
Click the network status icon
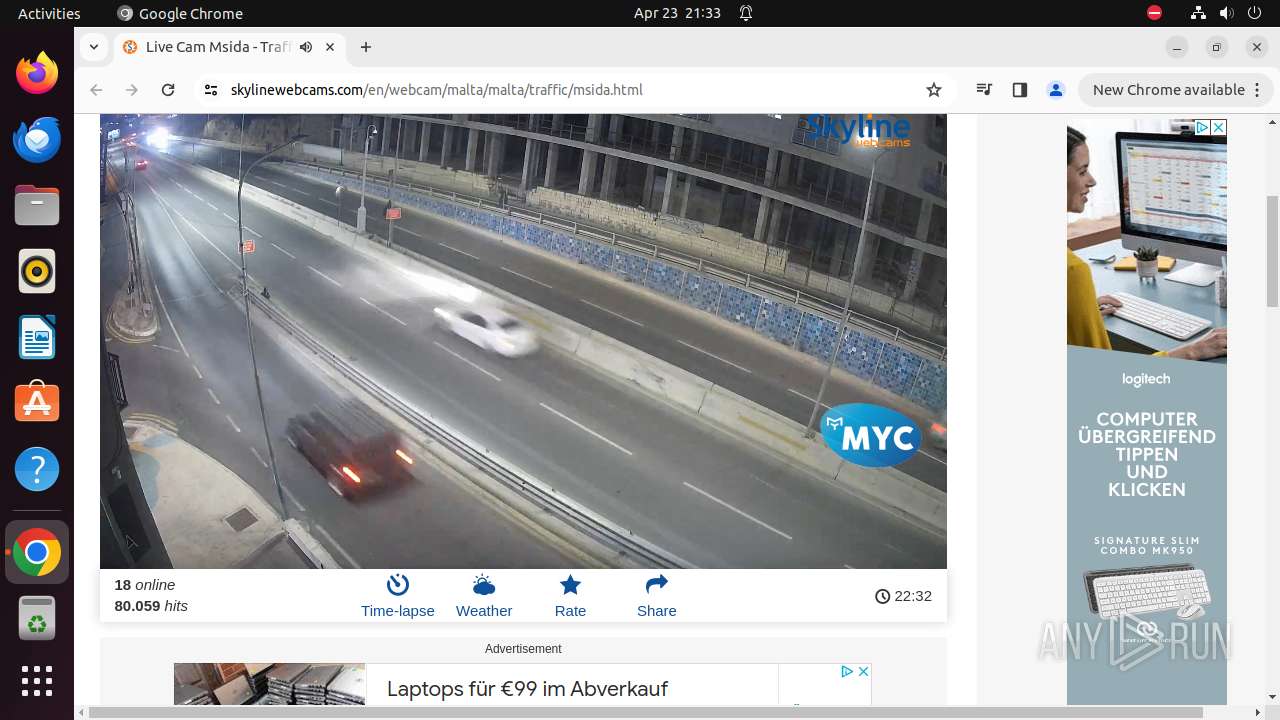pyautogui.click(x=1198, y=13)
